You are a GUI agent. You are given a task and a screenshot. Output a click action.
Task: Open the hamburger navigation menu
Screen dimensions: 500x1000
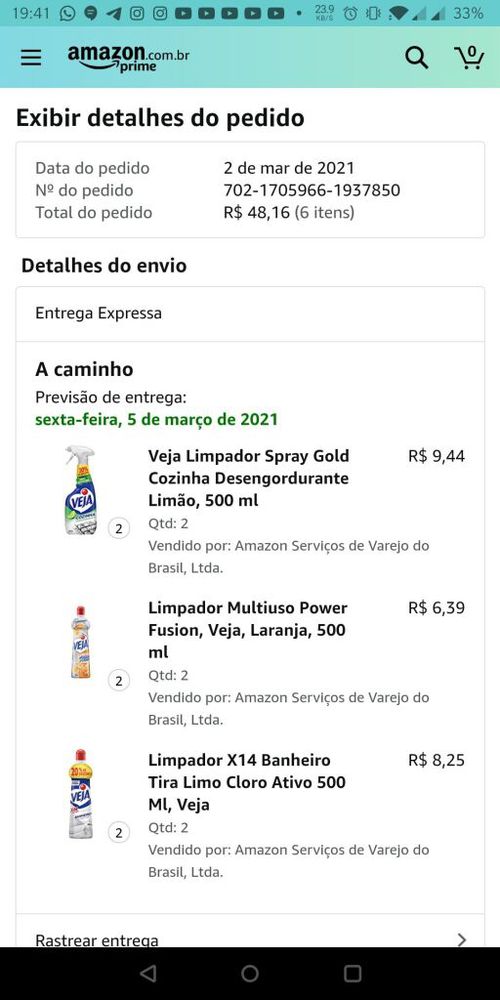click(31, 58)
